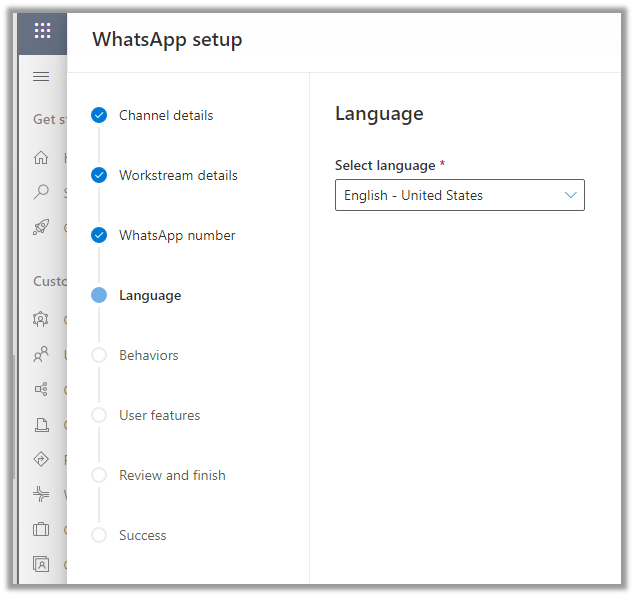This screenshot has width=634, height=597.
Task: Click the Success step circle
Action: coord(99,535)
